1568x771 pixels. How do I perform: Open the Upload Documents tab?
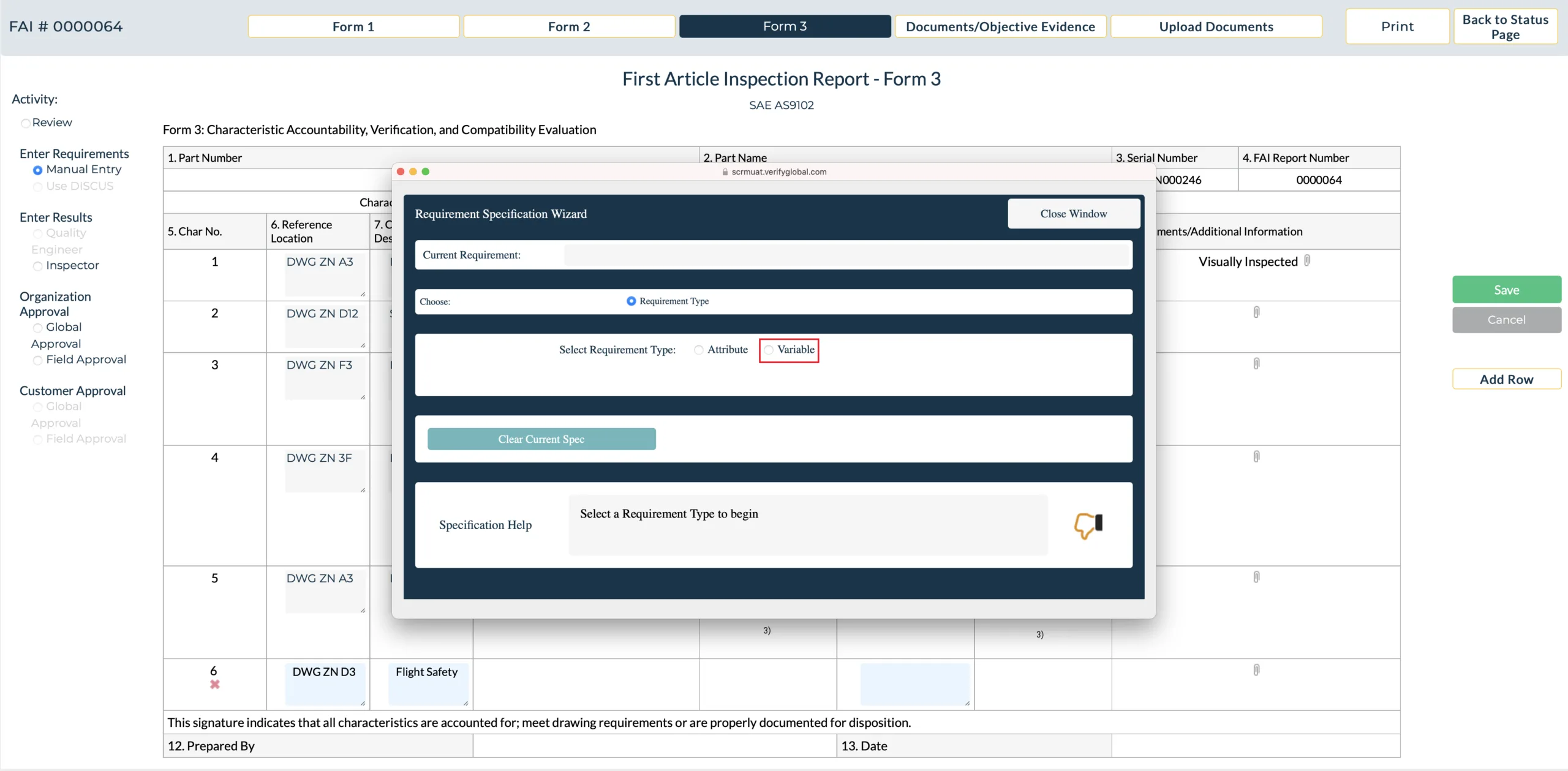(1216, 26)
